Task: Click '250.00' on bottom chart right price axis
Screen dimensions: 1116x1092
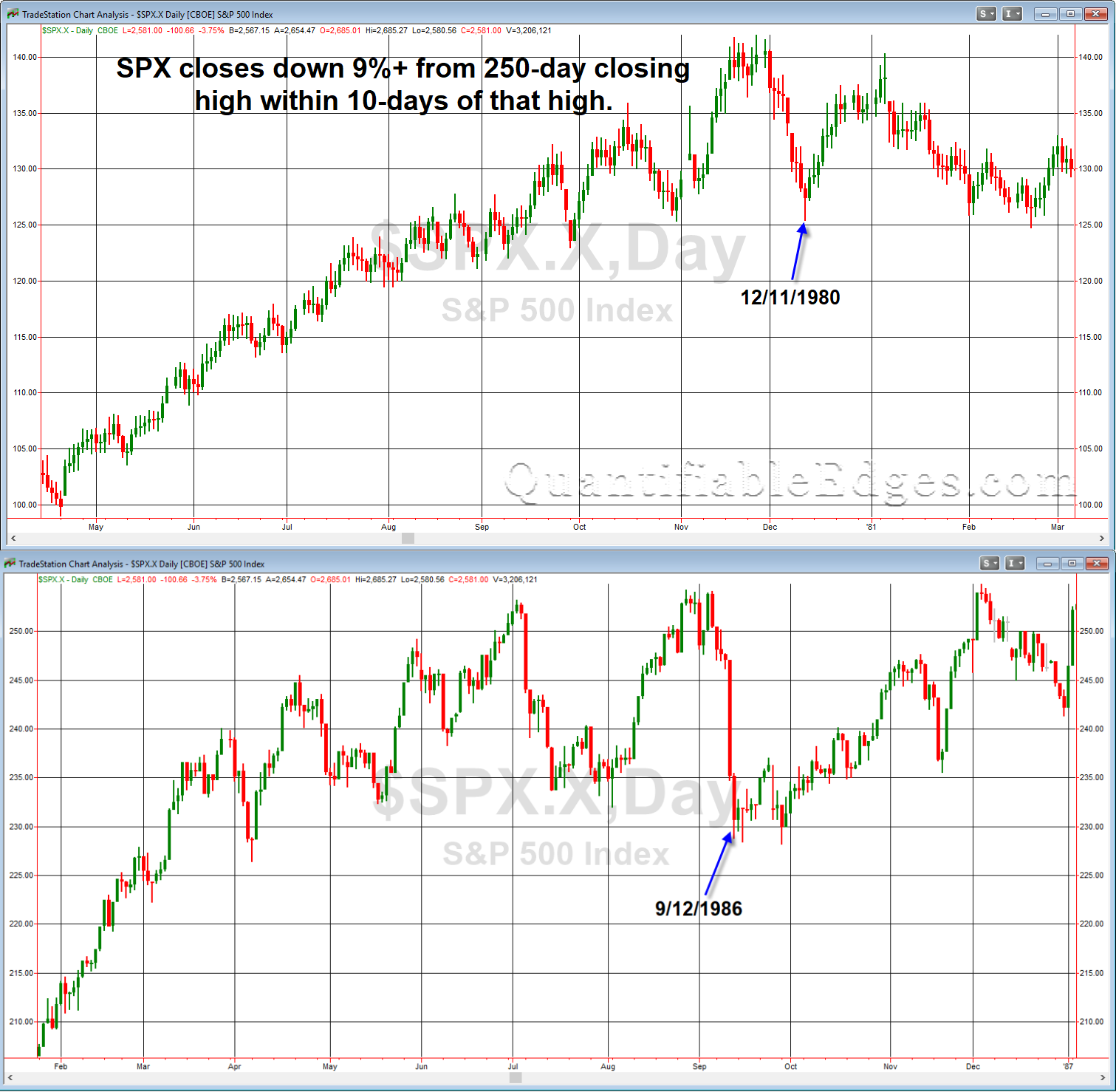Action: click(1092, 632)
